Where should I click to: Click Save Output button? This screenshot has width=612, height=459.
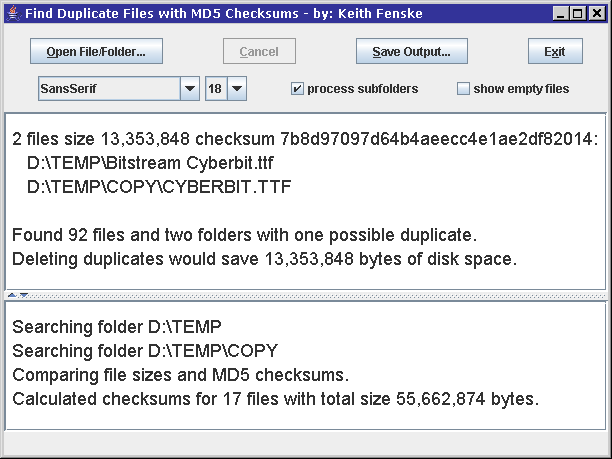(x=412, y=51)
